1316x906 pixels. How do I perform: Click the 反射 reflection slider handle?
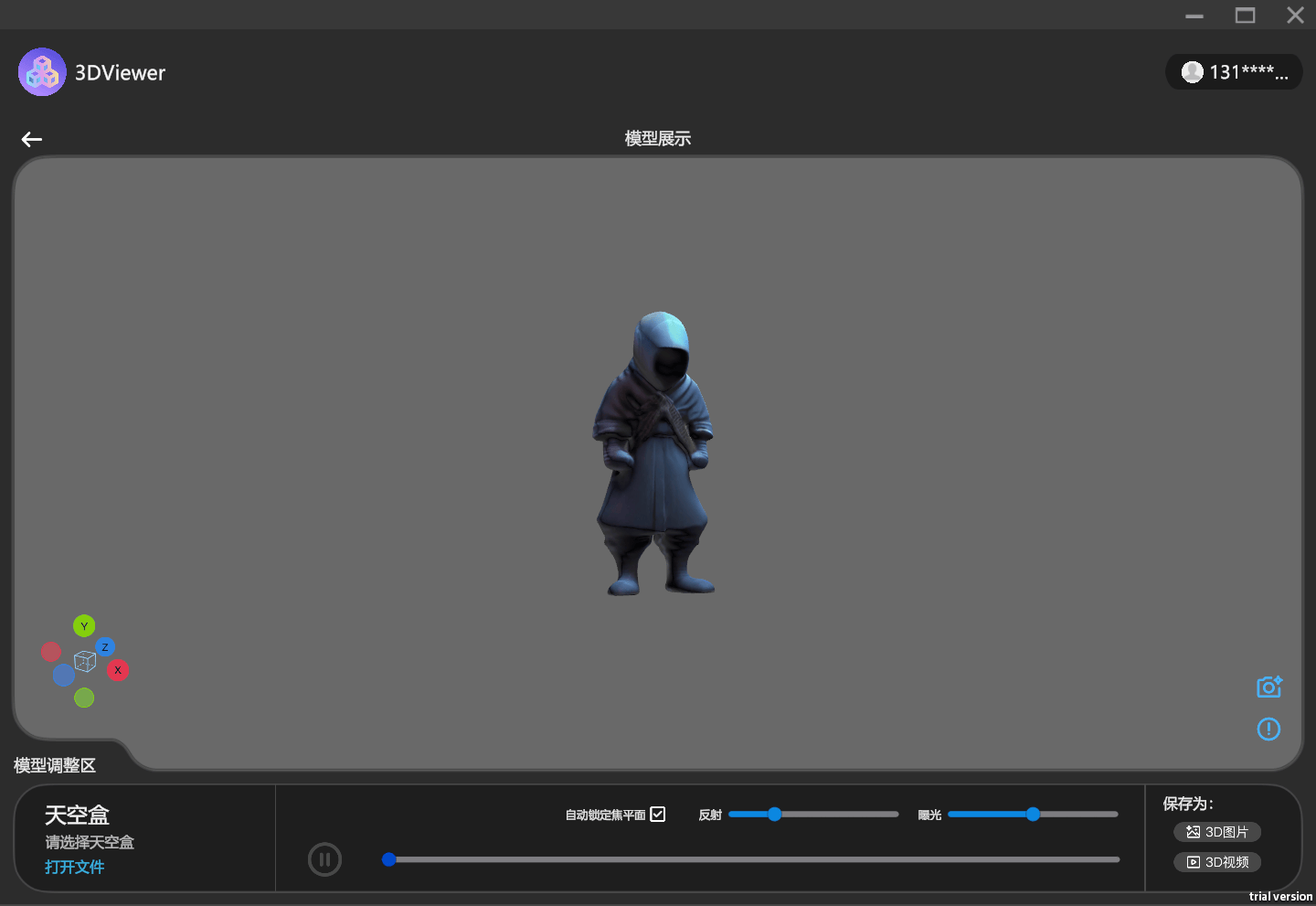coord(774,814)
